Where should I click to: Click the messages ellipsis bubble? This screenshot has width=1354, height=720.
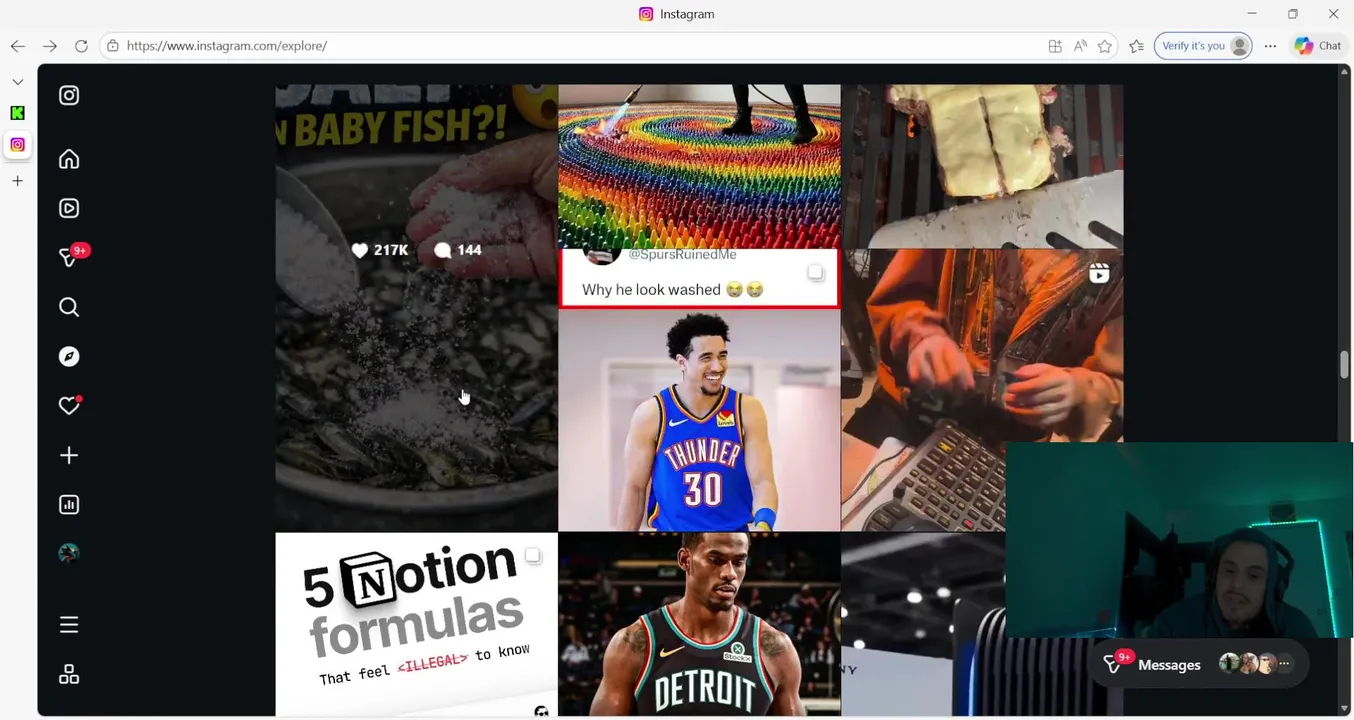coord(1285,664)
